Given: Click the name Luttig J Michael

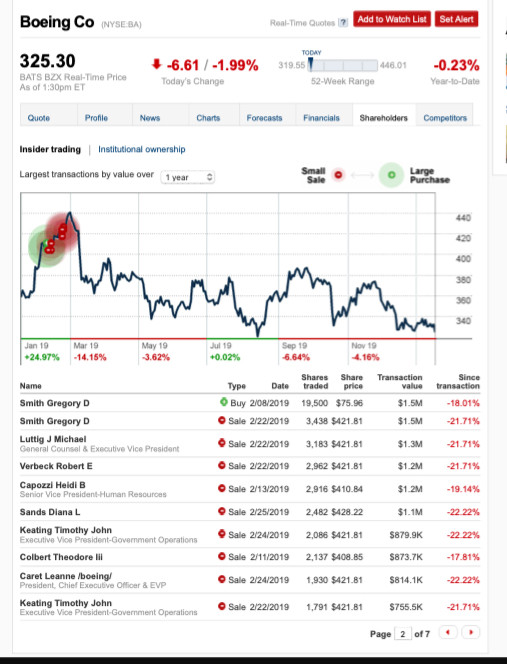Looking at the screenshot, I should tap(53, 439).
